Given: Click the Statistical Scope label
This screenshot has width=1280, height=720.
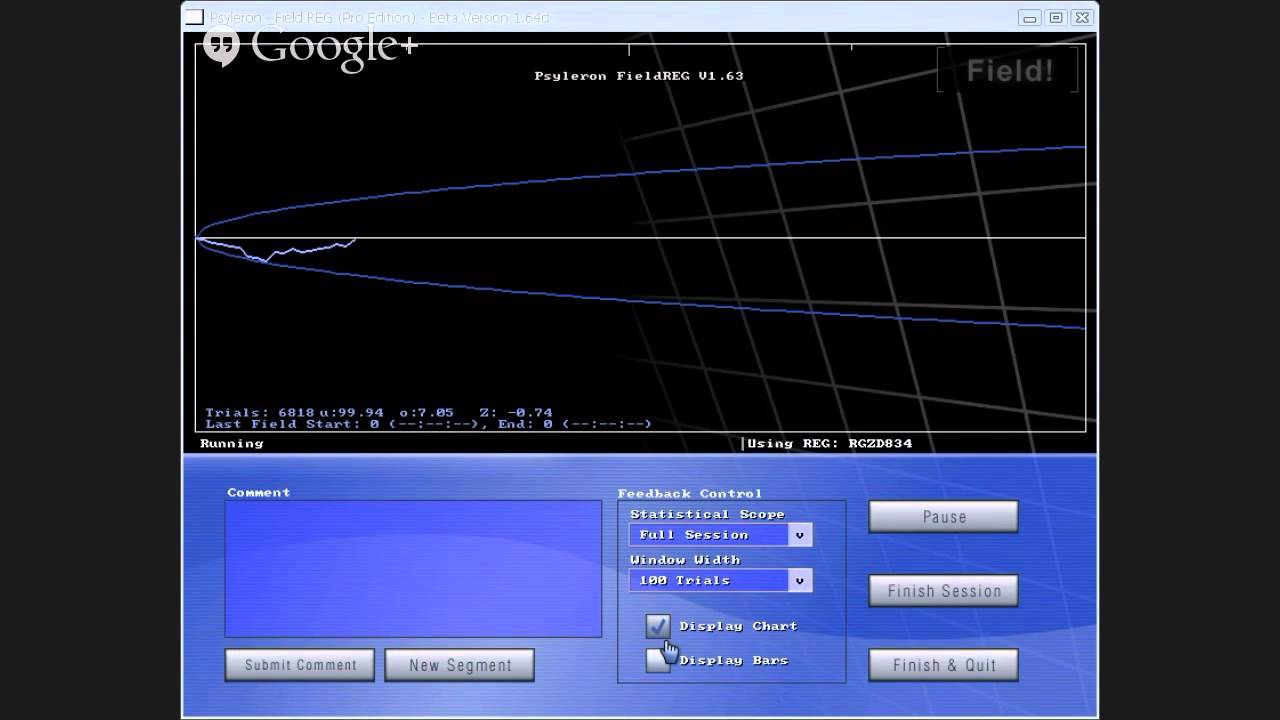Looking at the screenshot, I should click(707, 514).
